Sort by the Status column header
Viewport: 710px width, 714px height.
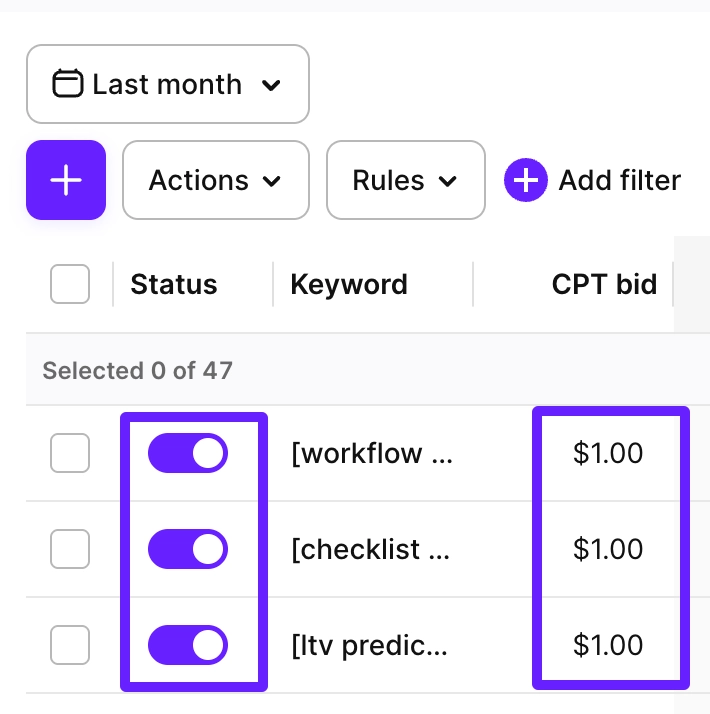coord(174,285)
